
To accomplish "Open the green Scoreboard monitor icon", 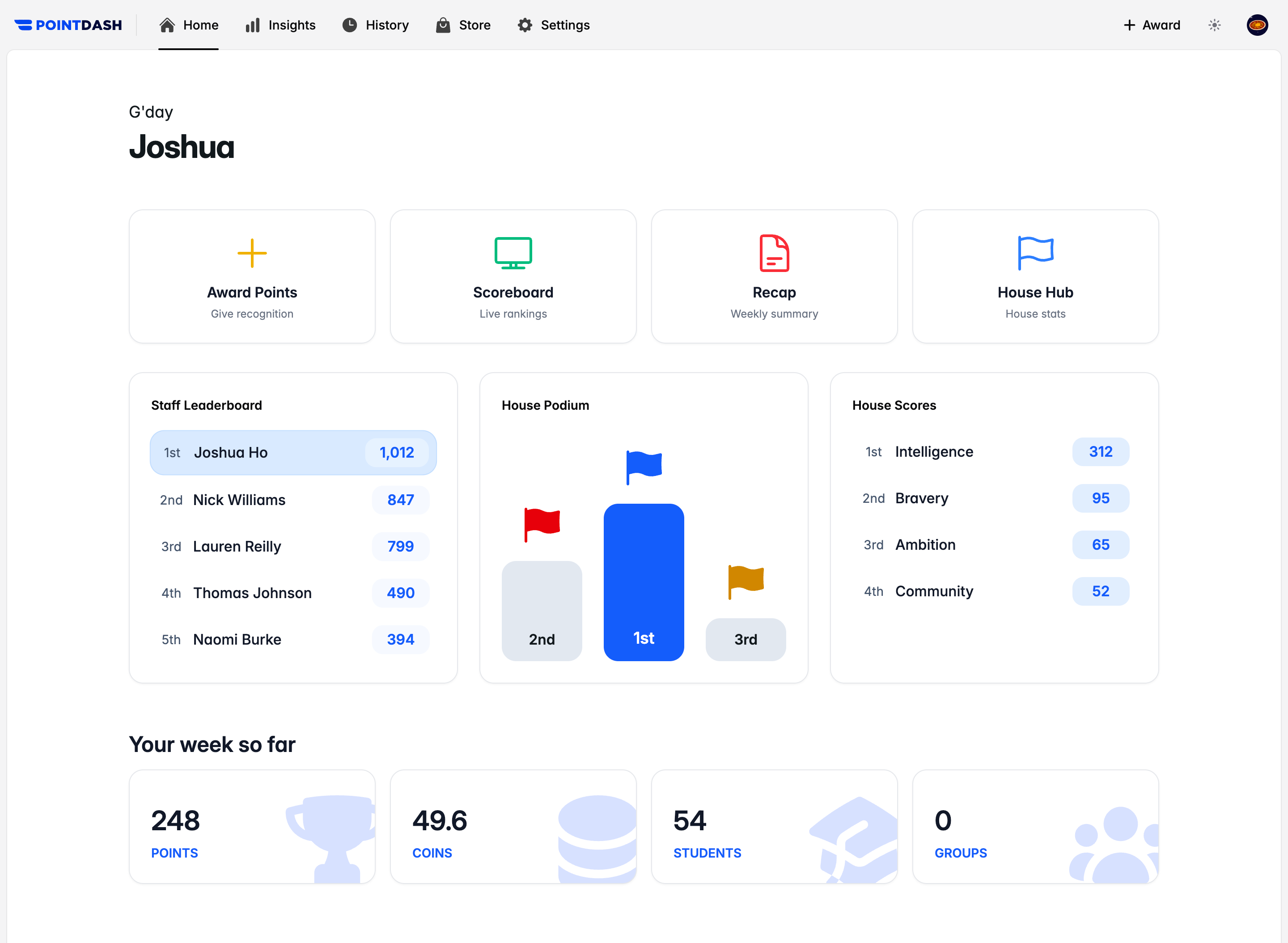I will pos(513,253).
